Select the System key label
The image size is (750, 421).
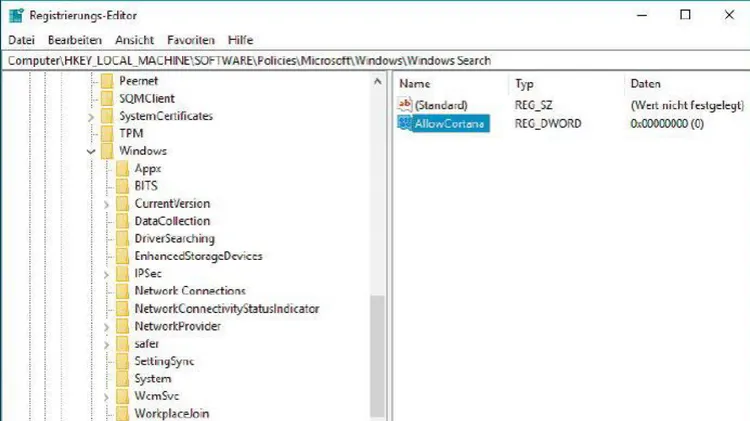point(153,378)
